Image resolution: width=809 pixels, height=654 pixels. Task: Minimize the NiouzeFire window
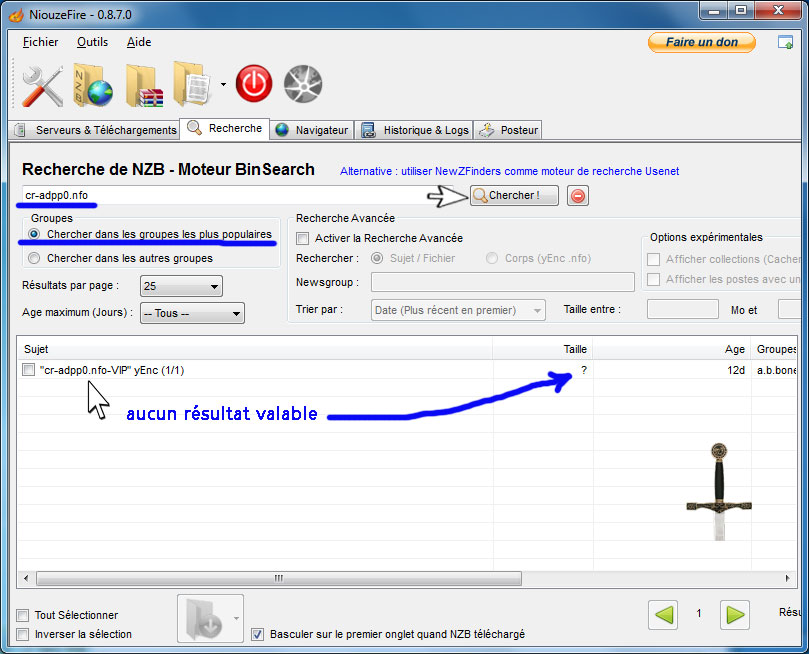tap(714, 10)
